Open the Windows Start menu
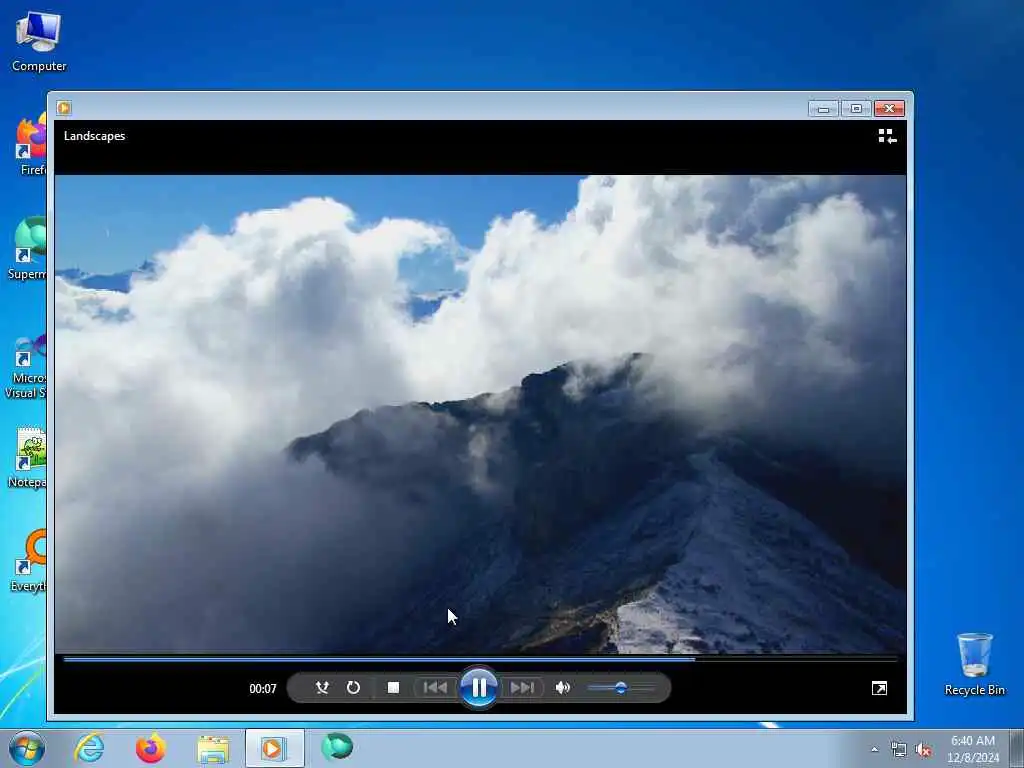The height and width of the screenshot is (768, 1024). pos(27,748)
